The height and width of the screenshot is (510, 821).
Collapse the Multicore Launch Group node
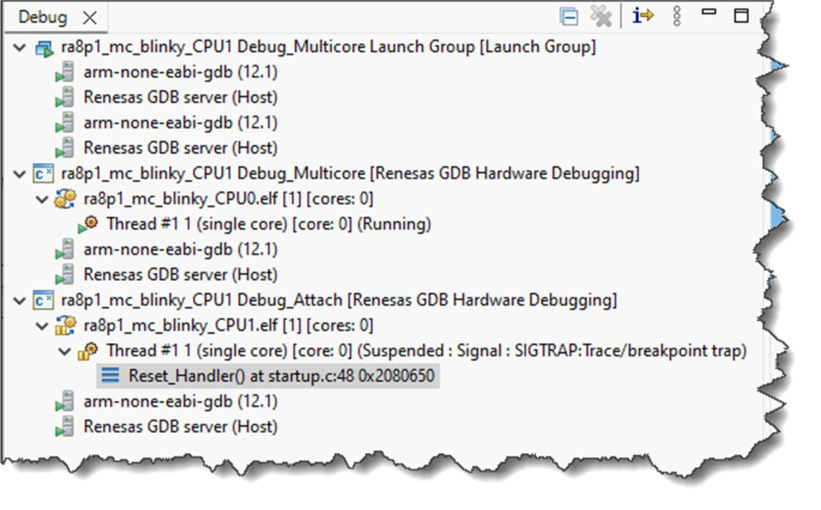tap(20, 48)
